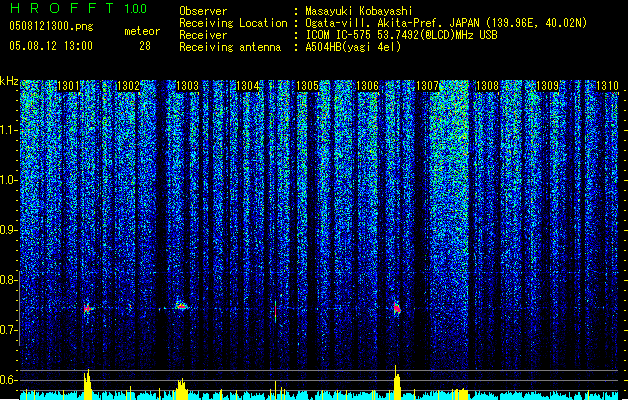Viewport: 629px width, 400px height.
Task: Click the A504HB(yagi 4el) antenna text
Action: click(353, 47)
